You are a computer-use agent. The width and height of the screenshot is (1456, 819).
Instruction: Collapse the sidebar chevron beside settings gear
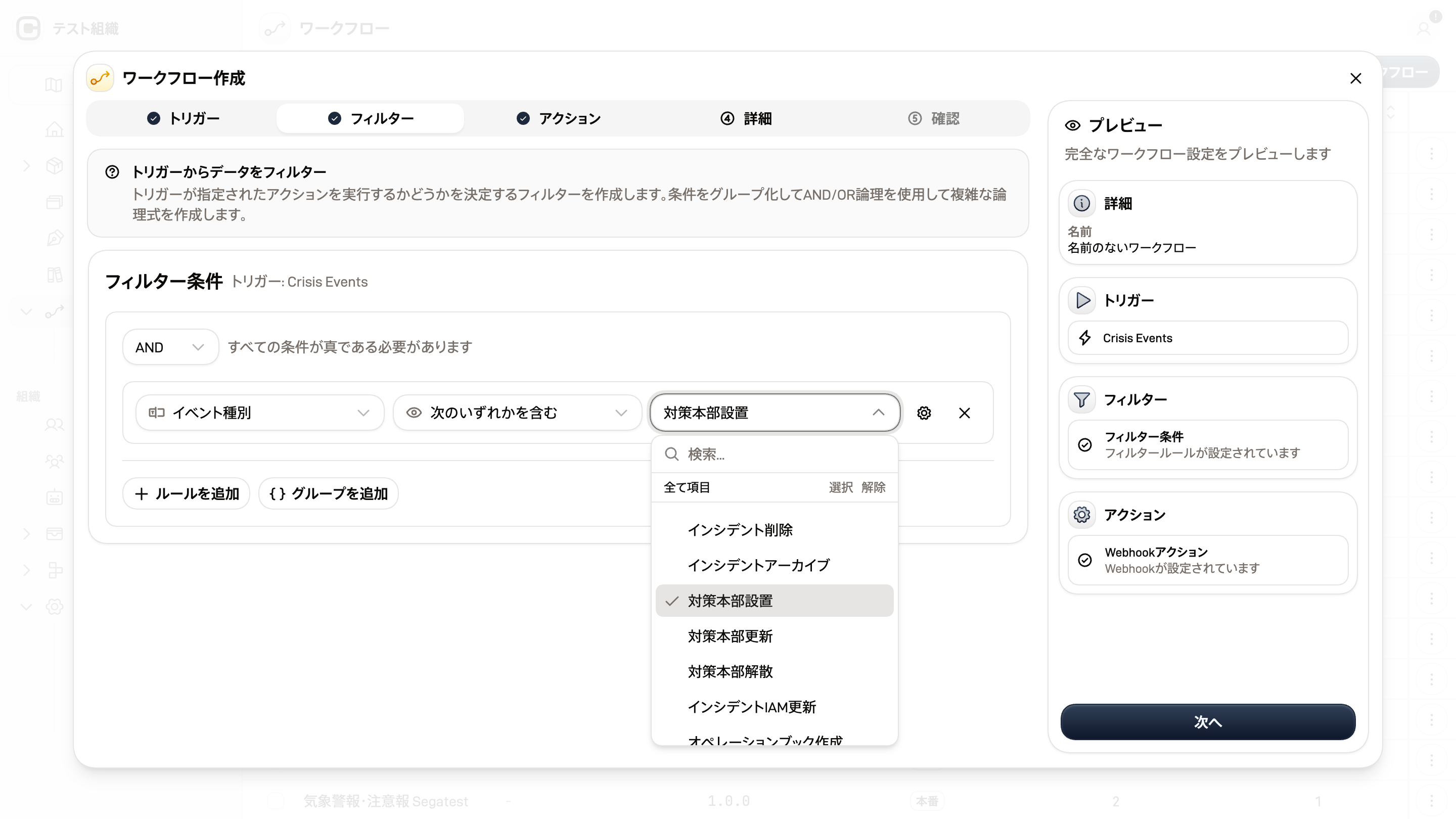(26, 607)
